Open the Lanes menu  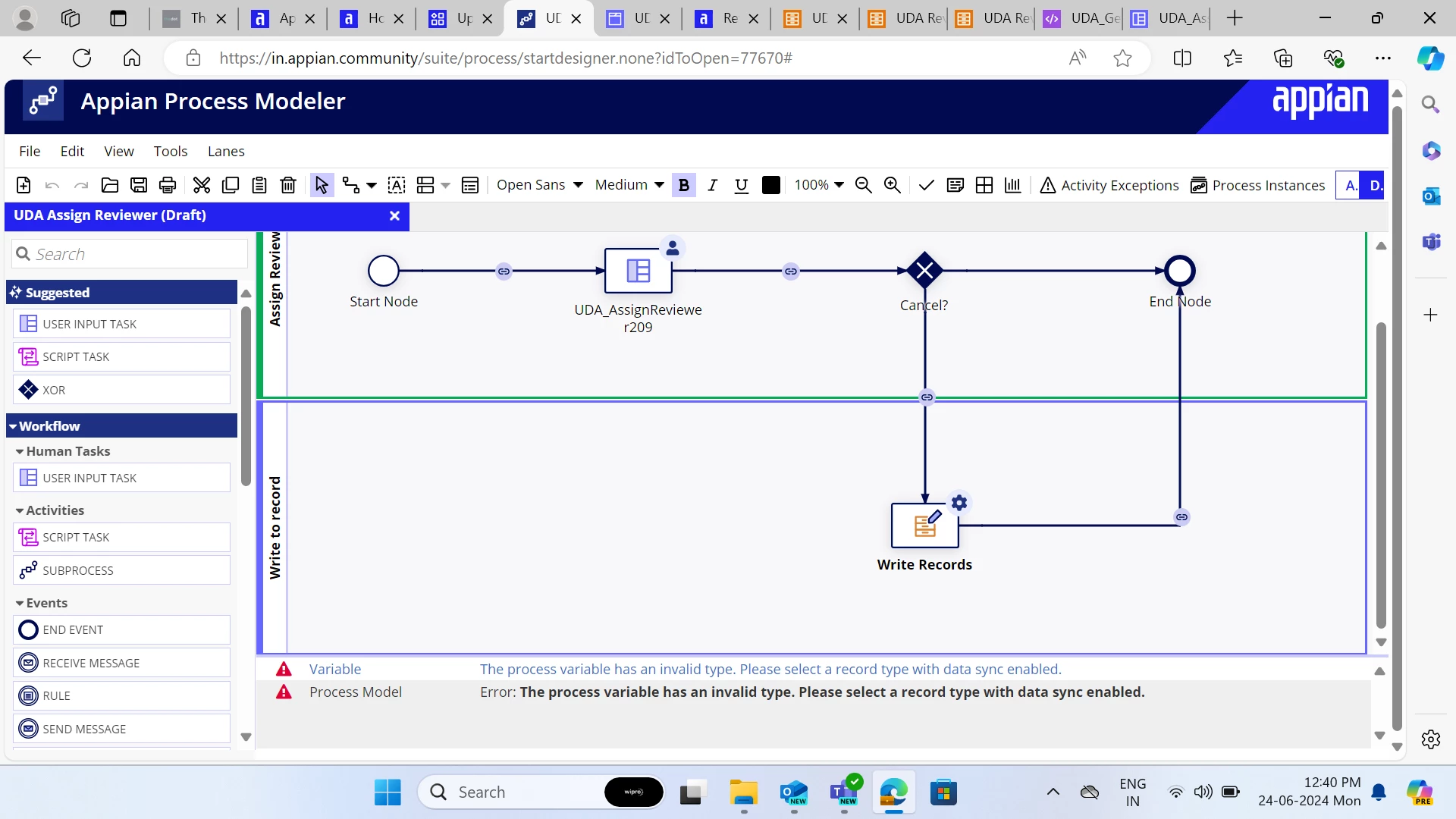226,151
